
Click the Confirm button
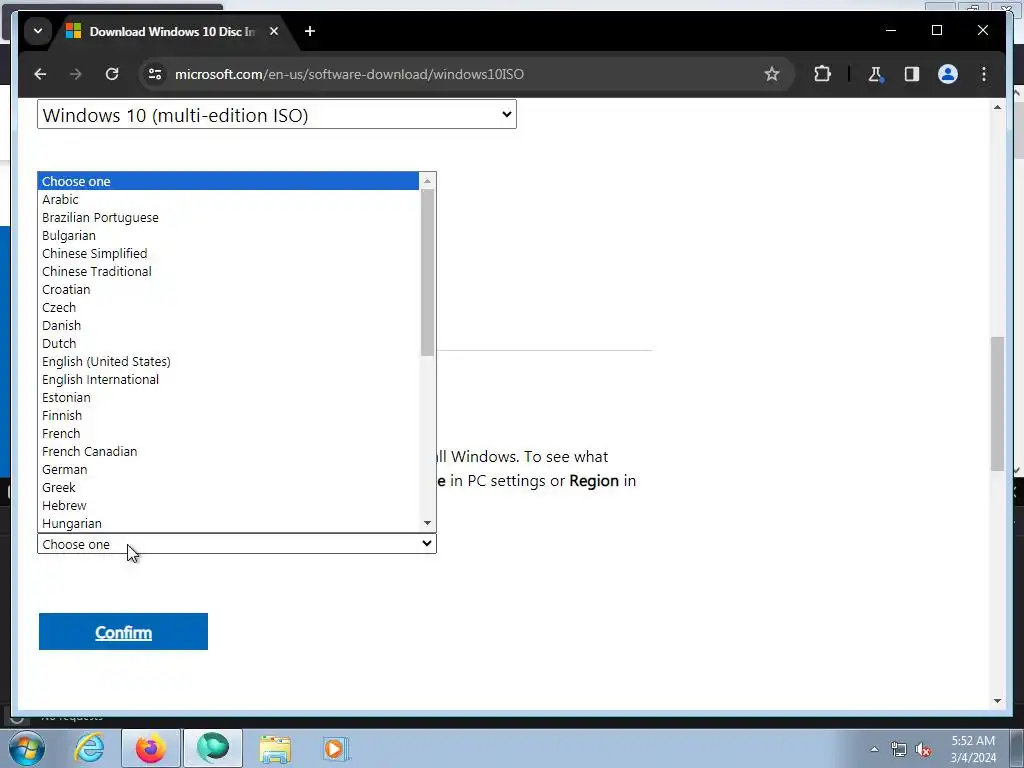pos(123,632)
